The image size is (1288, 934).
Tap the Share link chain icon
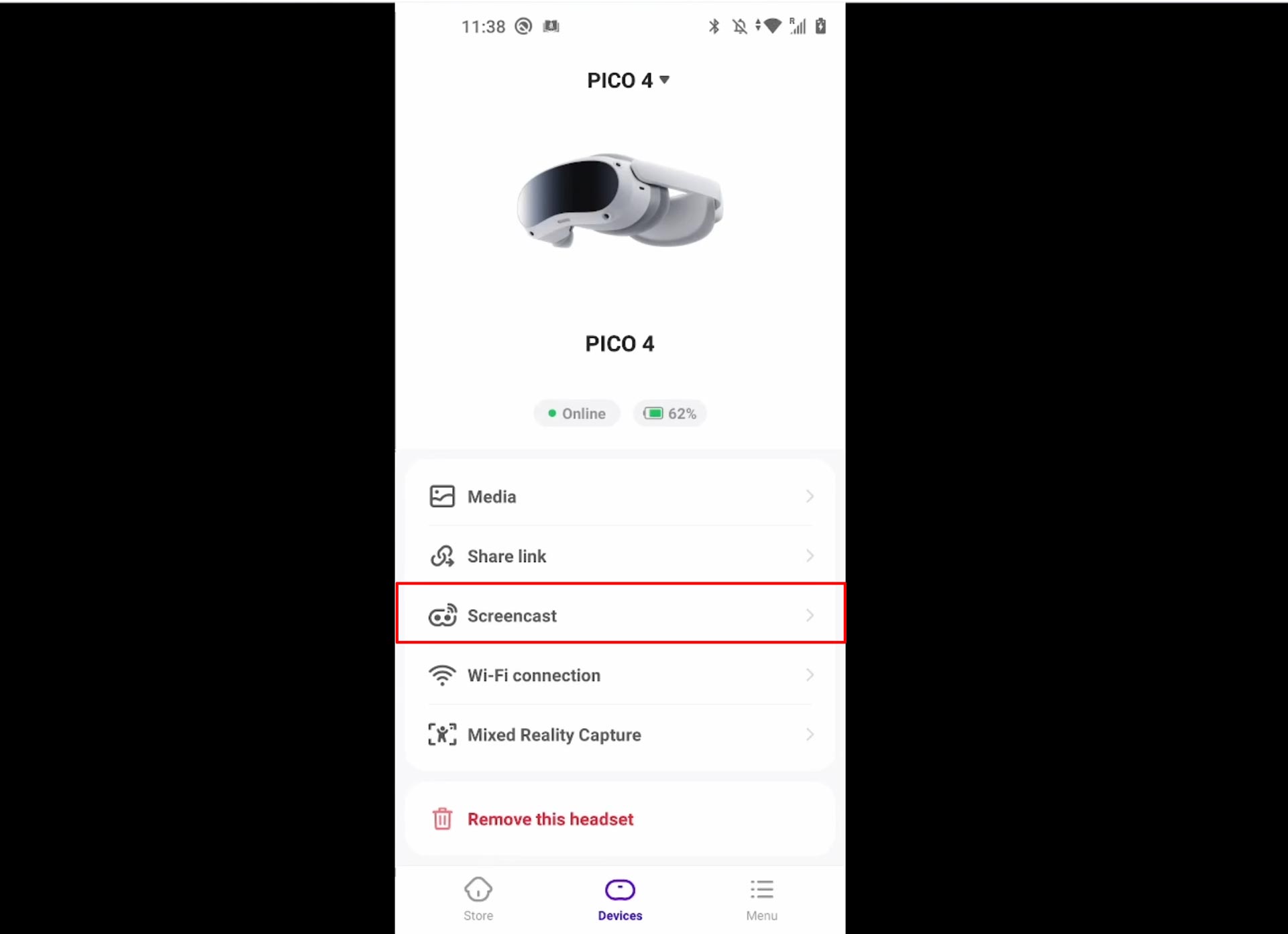coord(442,556)
